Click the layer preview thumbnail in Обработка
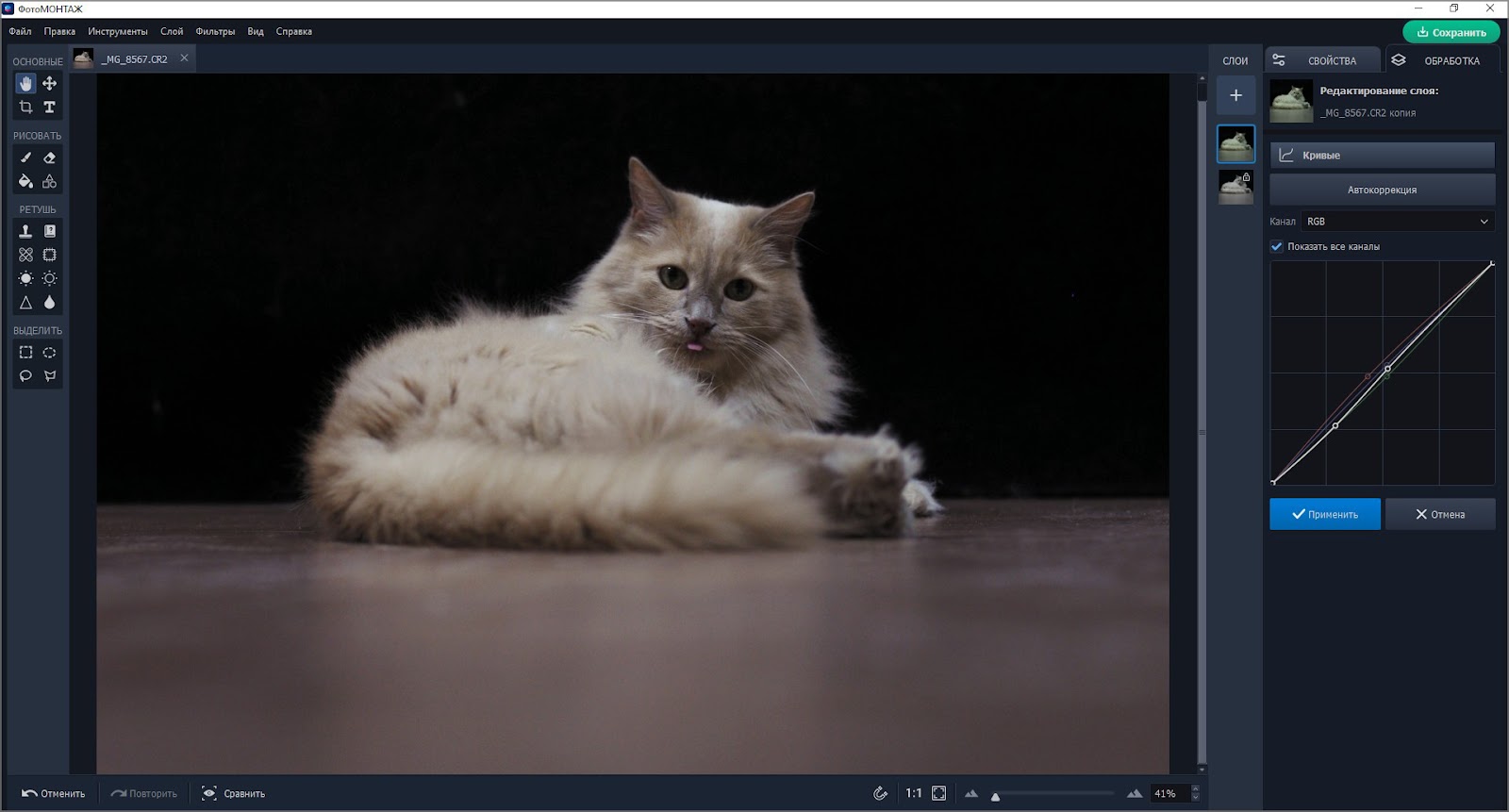 pyautogui.click(x=1291, y=101)
